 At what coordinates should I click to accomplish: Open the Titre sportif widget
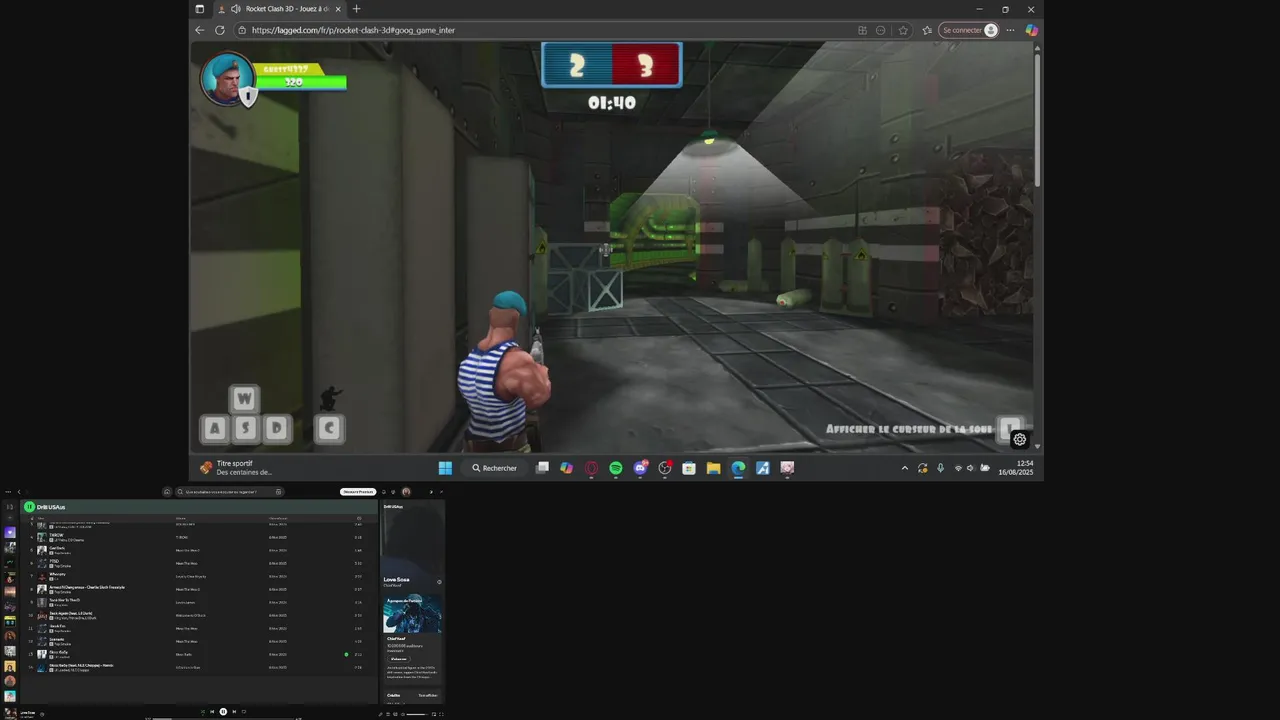point(236,468)
